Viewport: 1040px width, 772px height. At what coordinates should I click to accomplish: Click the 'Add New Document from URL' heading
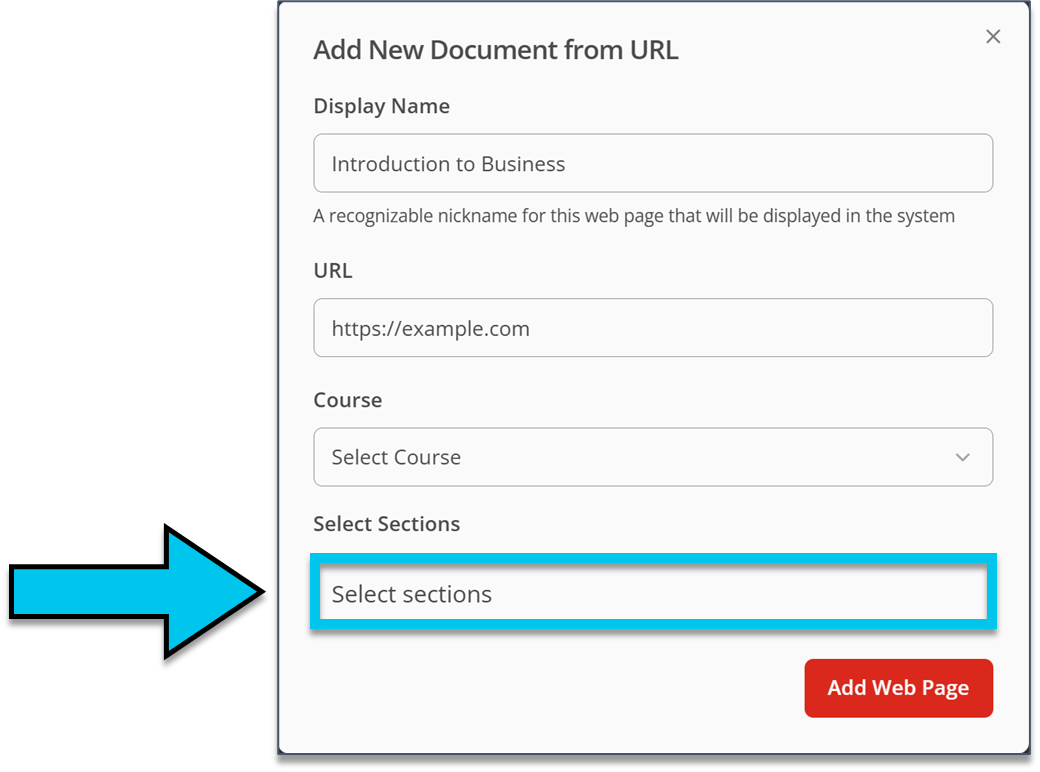(x=495, y=50)
